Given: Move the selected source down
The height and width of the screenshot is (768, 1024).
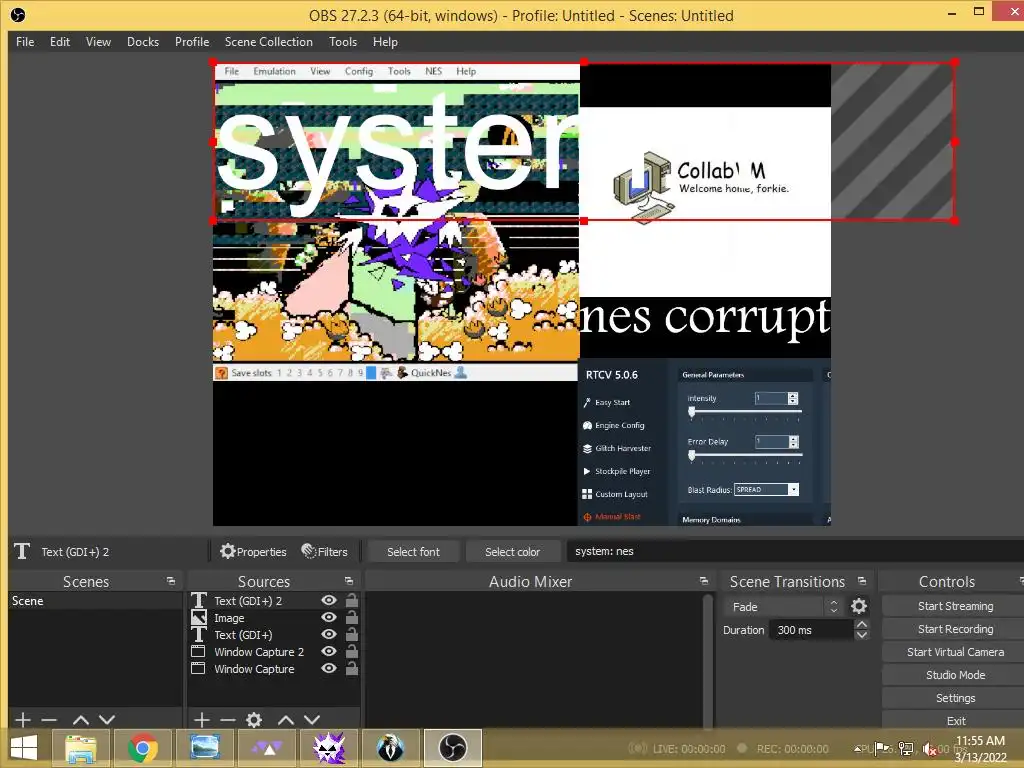Looking at the screenshot, I should (312, 720).
